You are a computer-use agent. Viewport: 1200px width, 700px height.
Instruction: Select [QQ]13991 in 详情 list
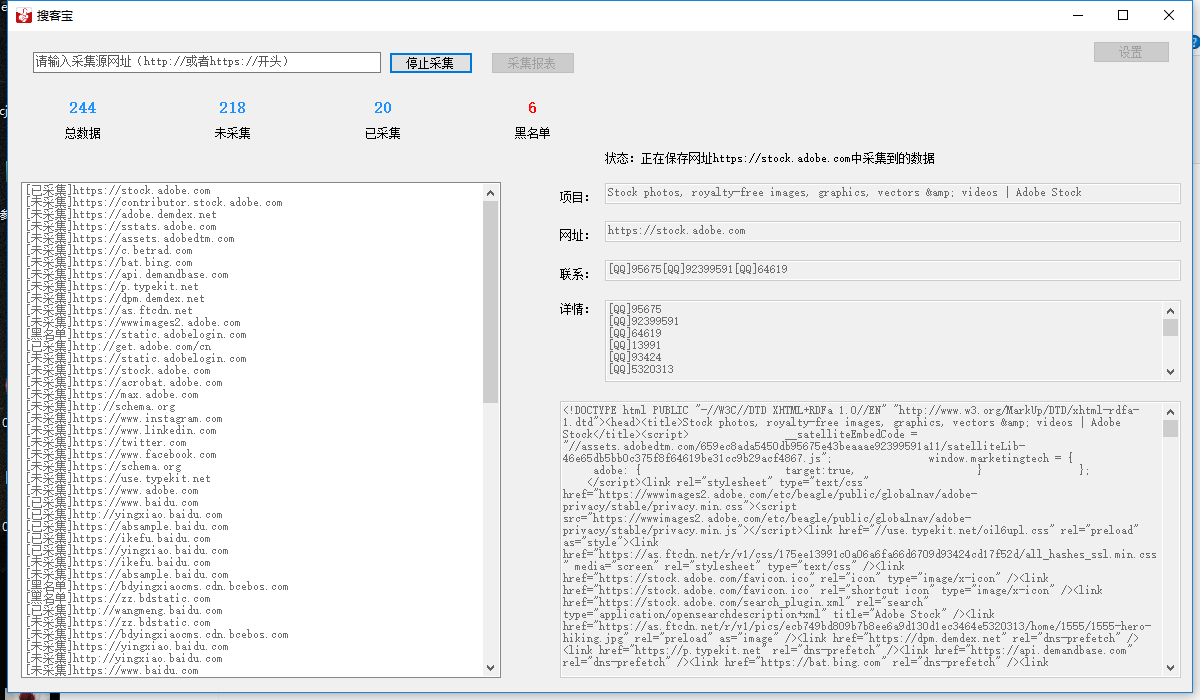coord(634,346)
